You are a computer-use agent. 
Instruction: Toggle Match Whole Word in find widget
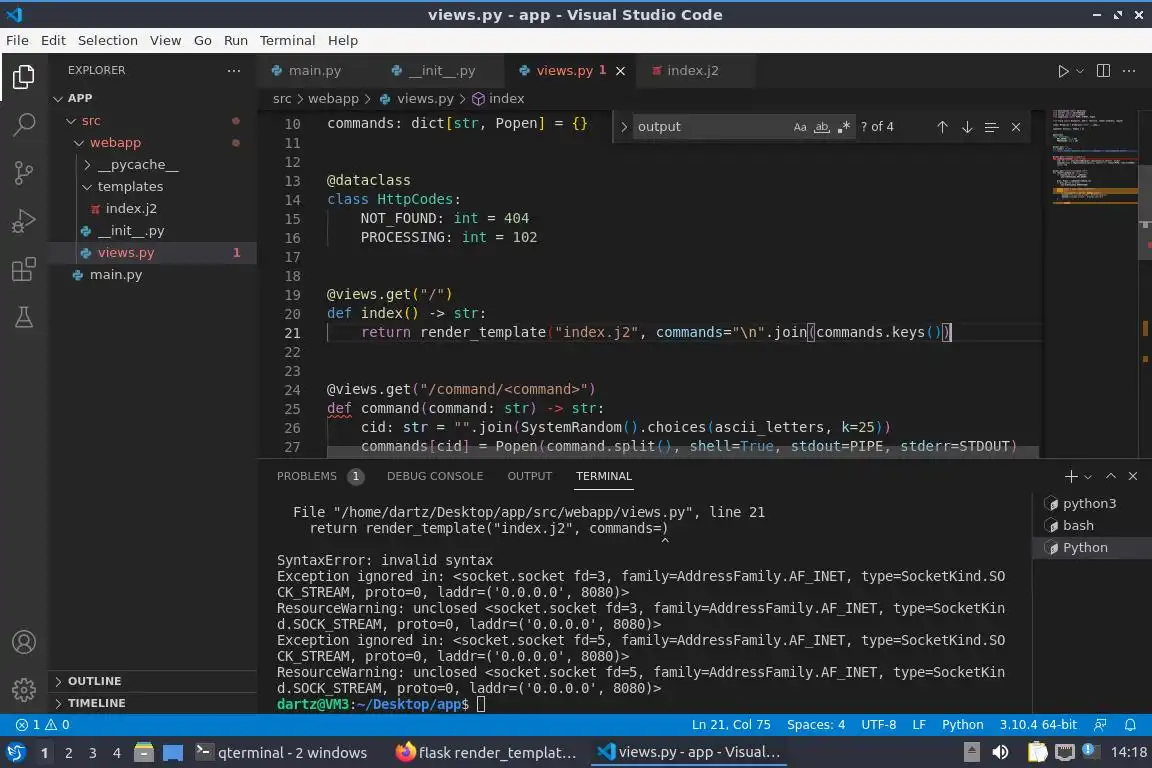[821, 126]
